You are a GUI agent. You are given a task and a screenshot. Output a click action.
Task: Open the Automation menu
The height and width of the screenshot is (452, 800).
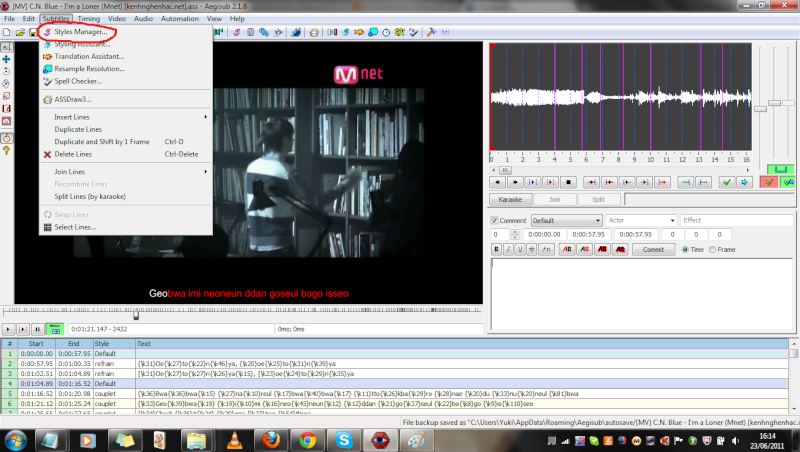pyautogui.click(x=180, y=19)
